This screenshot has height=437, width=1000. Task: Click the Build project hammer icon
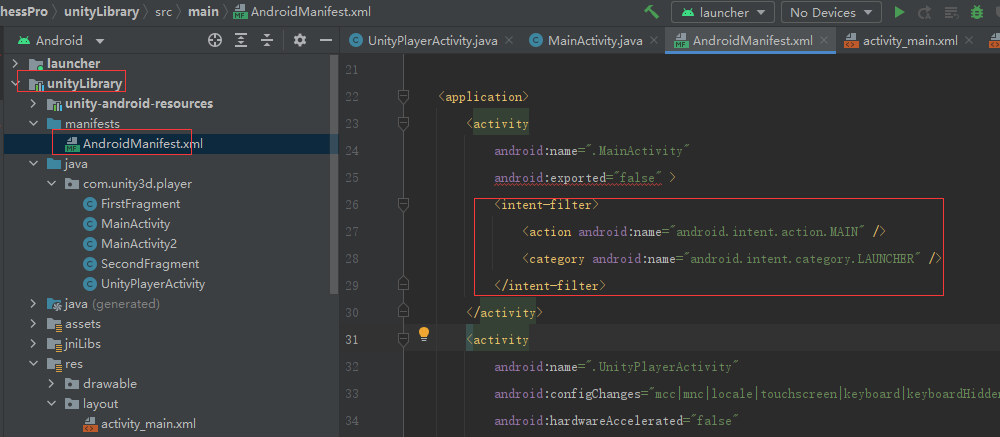(651, 12)
